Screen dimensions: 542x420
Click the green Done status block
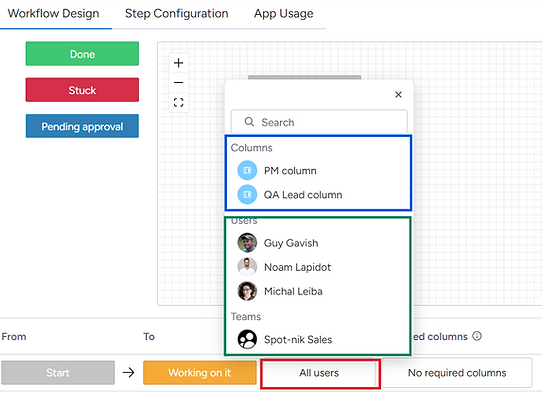(82, 54)
